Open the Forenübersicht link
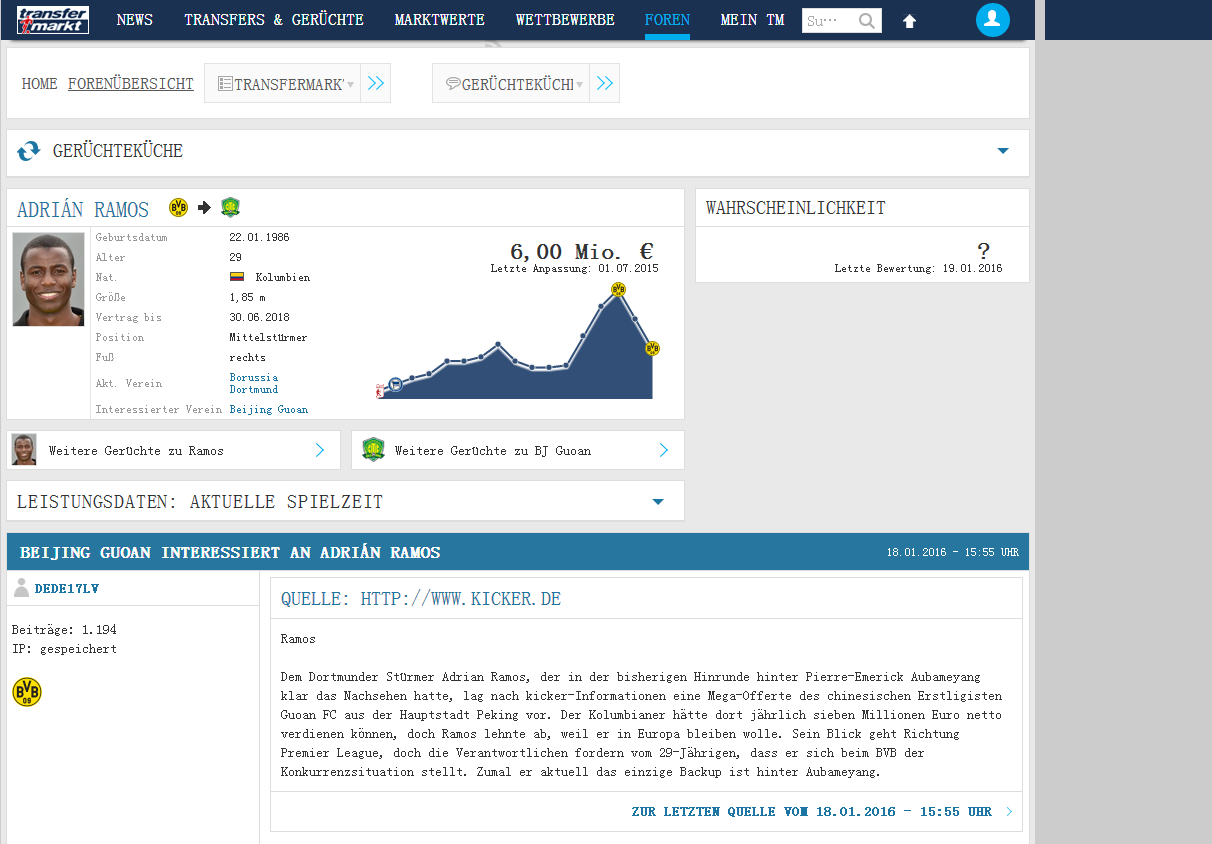 click(131, 84)
